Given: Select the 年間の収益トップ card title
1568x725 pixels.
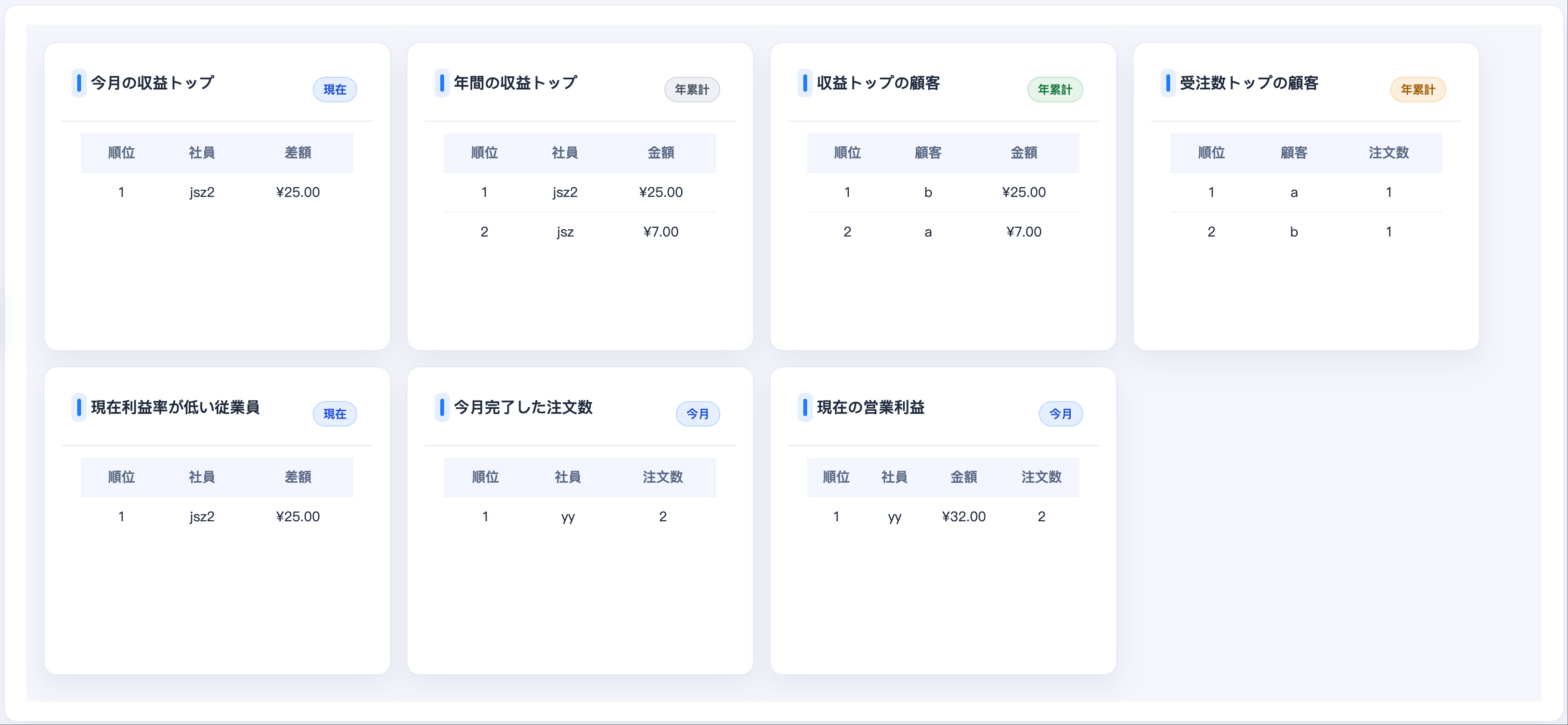Looking at the screenshot, I should coord(515,83).
